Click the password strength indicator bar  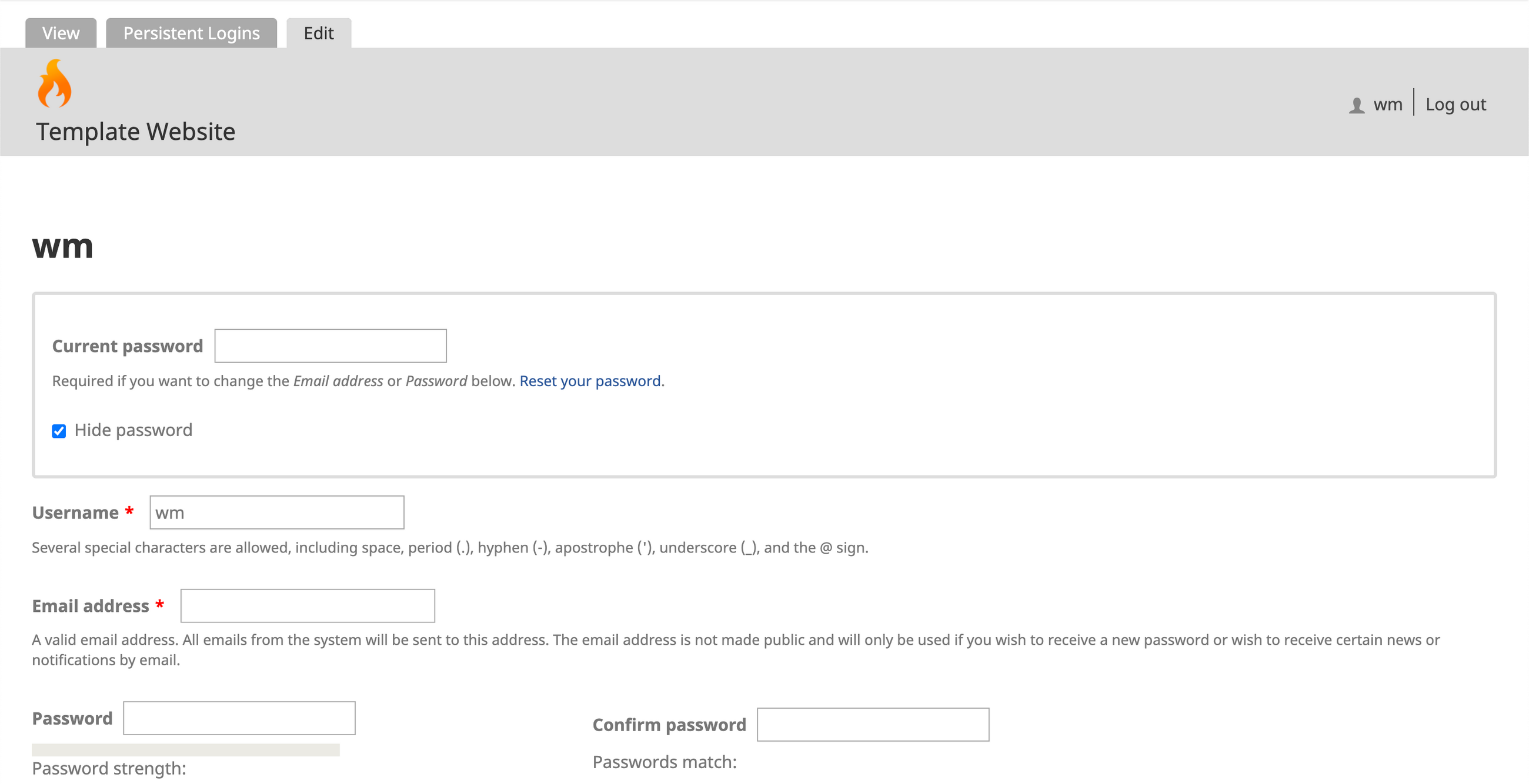[x=185, y=749]
